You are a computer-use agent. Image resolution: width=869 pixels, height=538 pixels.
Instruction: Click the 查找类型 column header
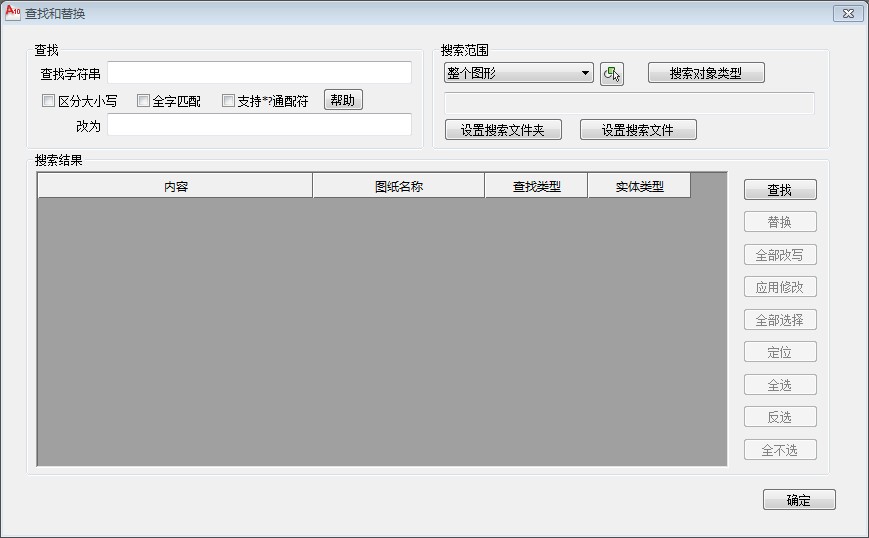point(536,186)
